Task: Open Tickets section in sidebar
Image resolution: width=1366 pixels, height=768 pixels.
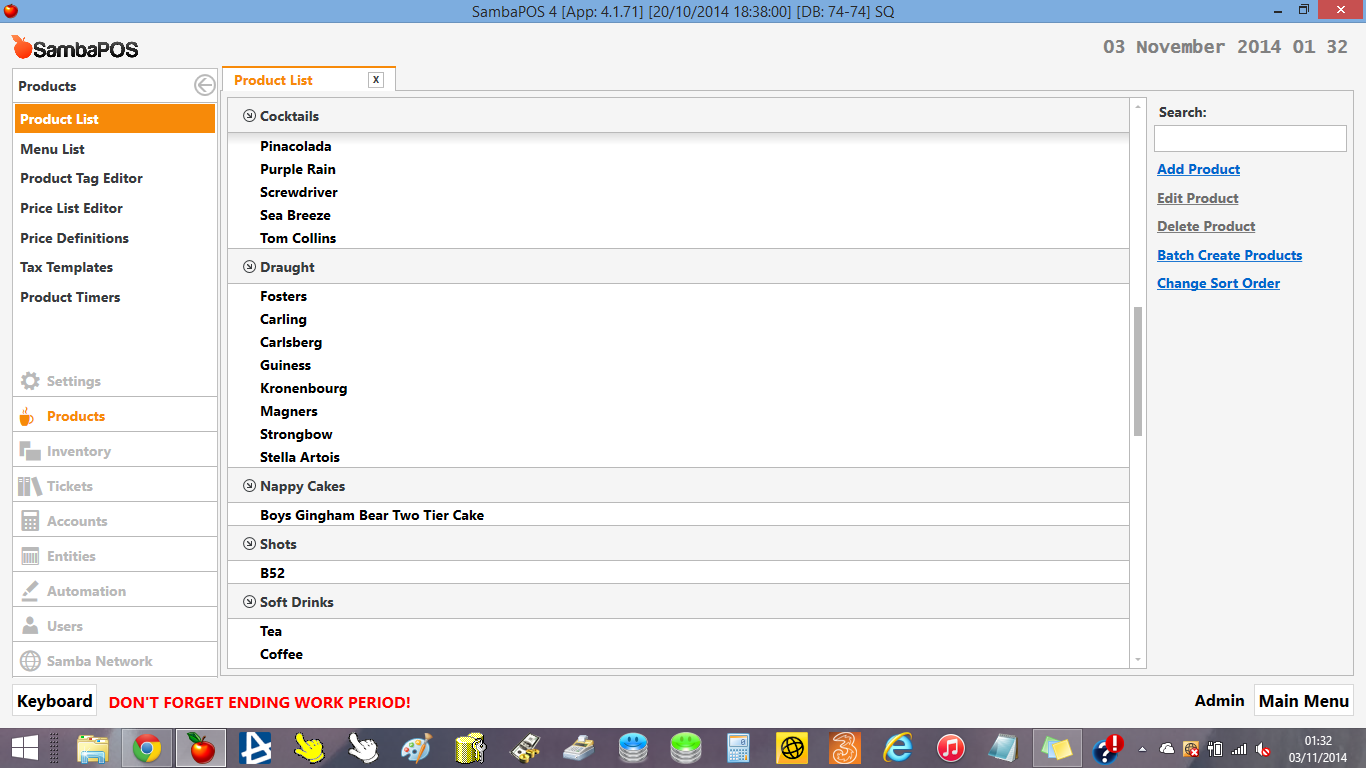Action: (x=69, y=486)
